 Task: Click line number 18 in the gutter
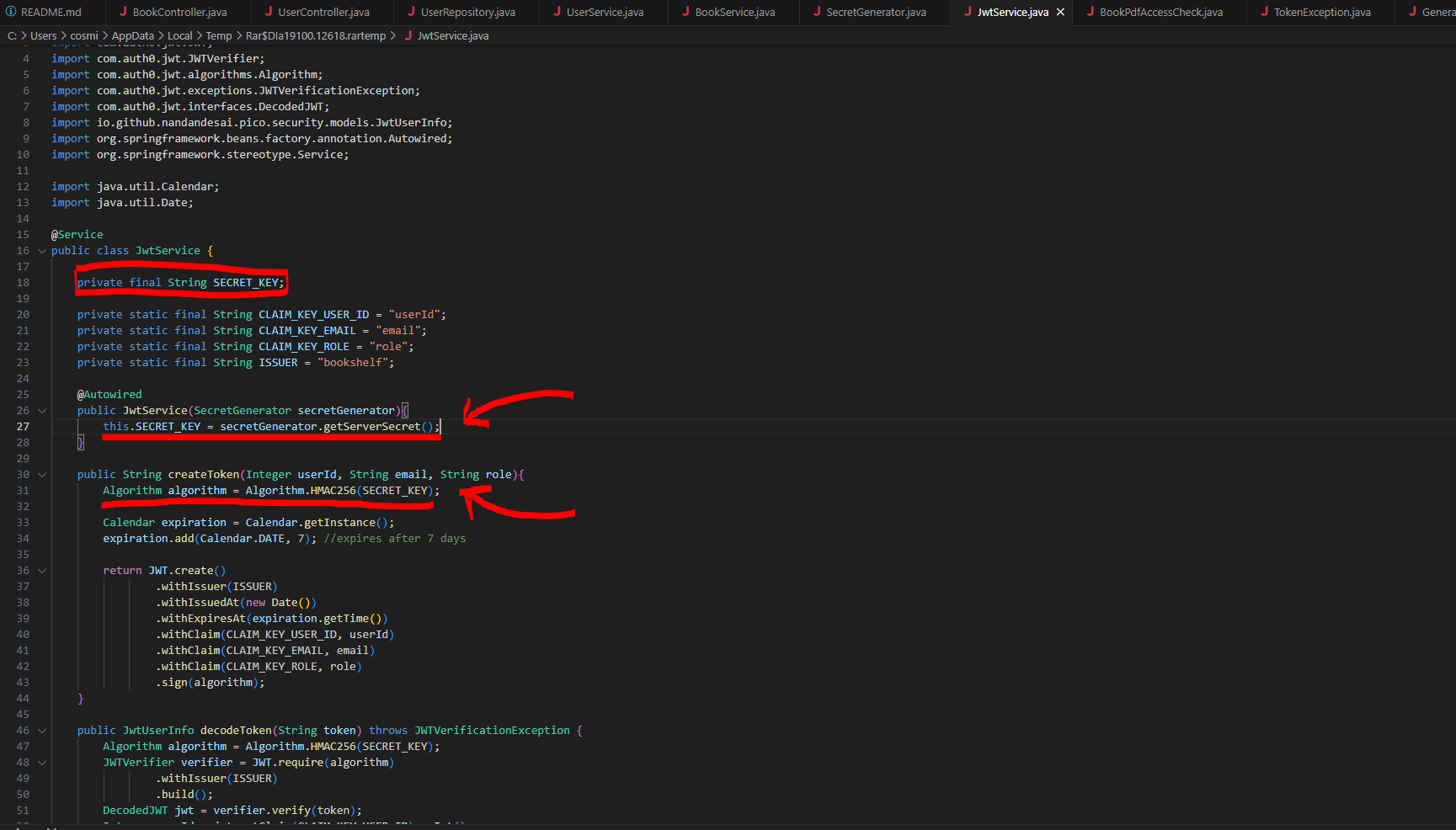pos(23,283)
